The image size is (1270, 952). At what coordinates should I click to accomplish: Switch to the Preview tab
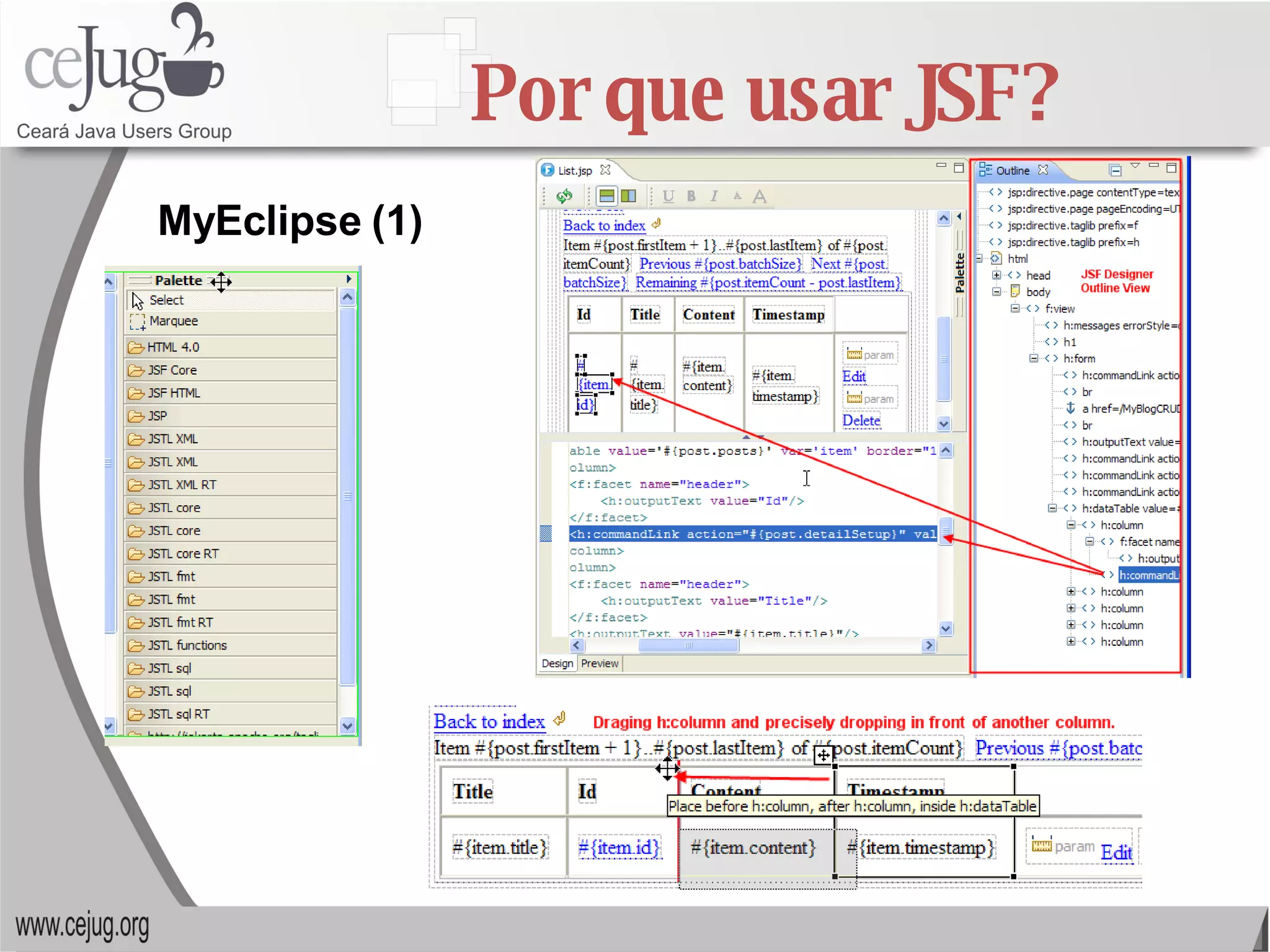coord(600,664)
